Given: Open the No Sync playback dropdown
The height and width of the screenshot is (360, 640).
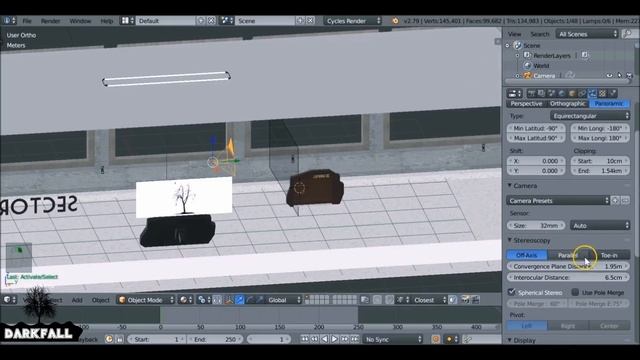Looking at the screenshot, I should coord(393,339).
